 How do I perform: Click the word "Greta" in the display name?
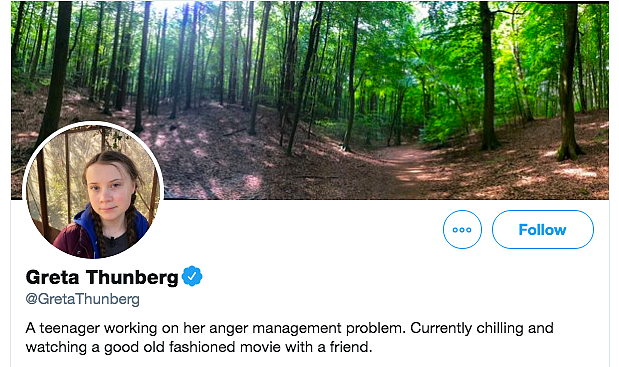coord(53,277)
